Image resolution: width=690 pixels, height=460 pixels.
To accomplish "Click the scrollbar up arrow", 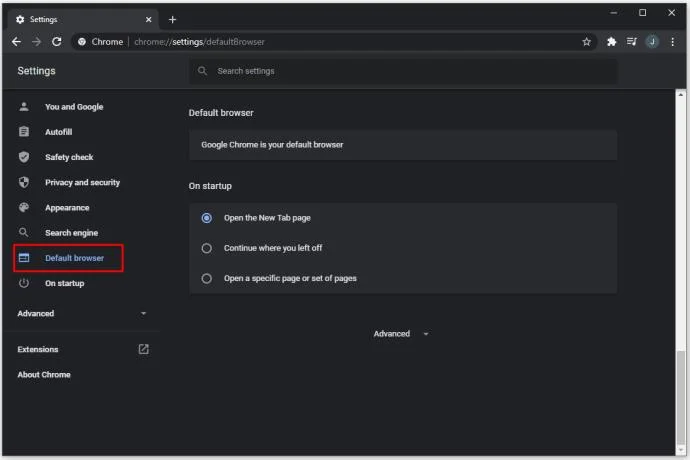I will click(x=681, y=94).
